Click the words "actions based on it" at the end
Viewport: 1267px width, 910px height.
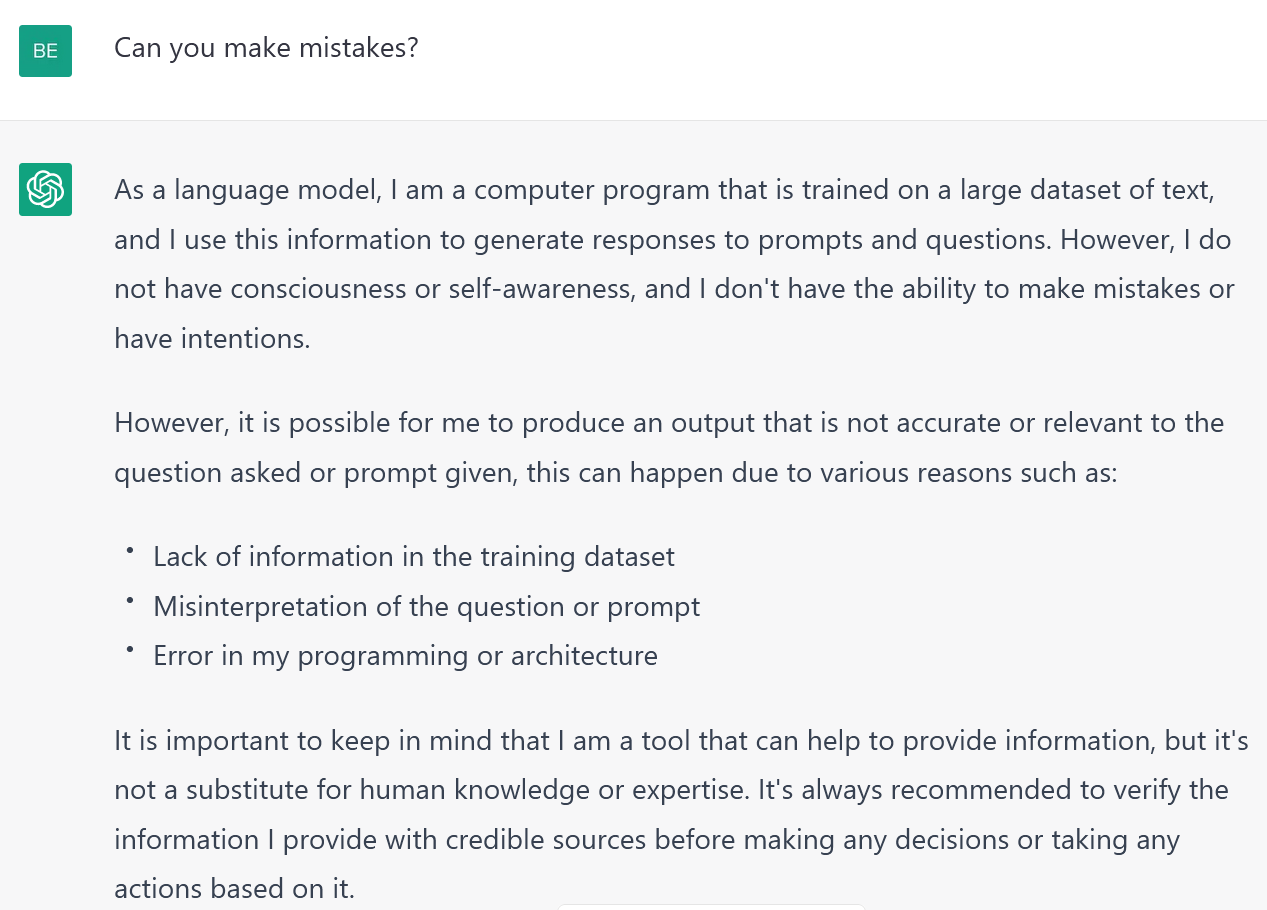click(x=234, y=887)
